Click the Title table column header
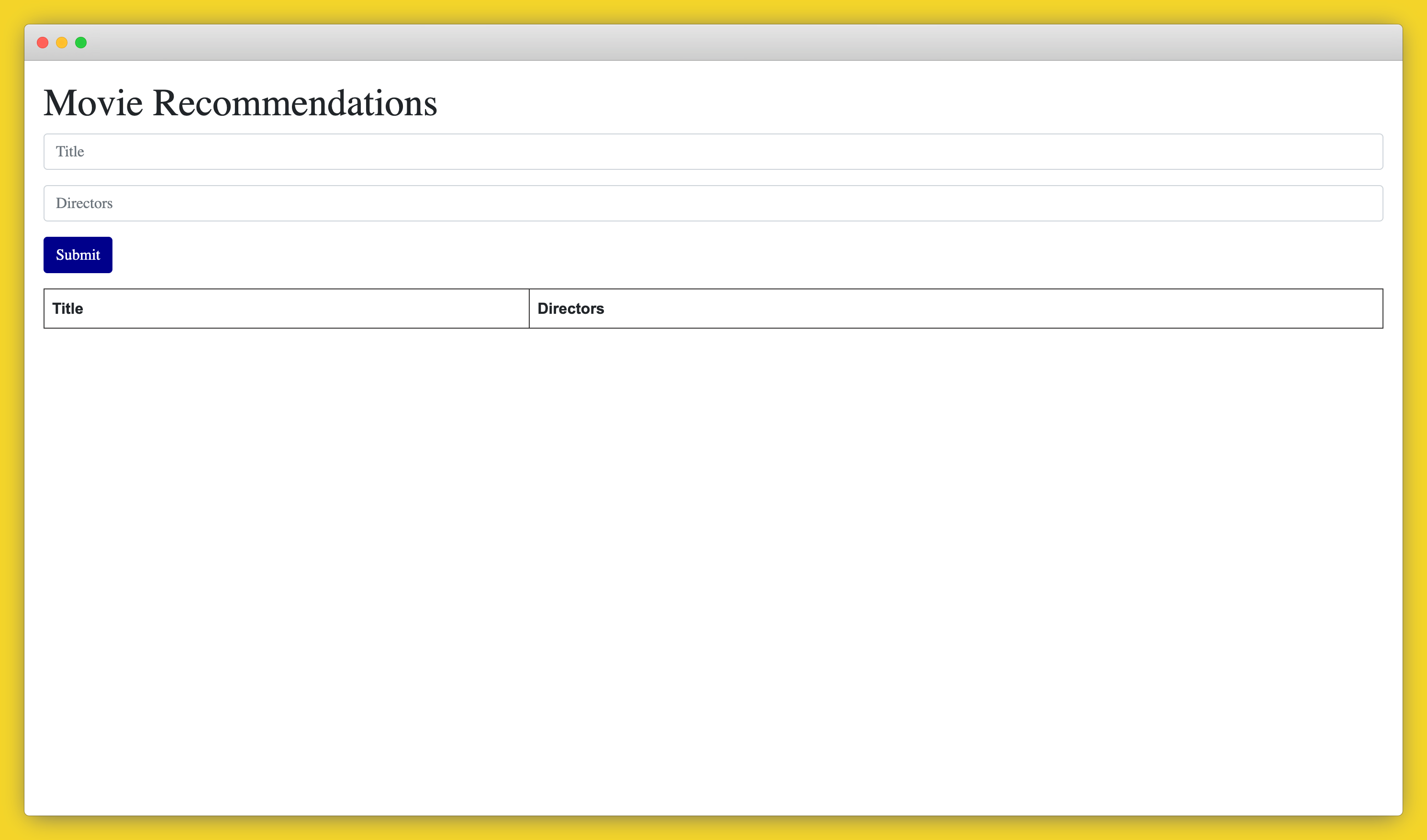The height and width of the screenshot is (840, 1427). pos(68,309)
